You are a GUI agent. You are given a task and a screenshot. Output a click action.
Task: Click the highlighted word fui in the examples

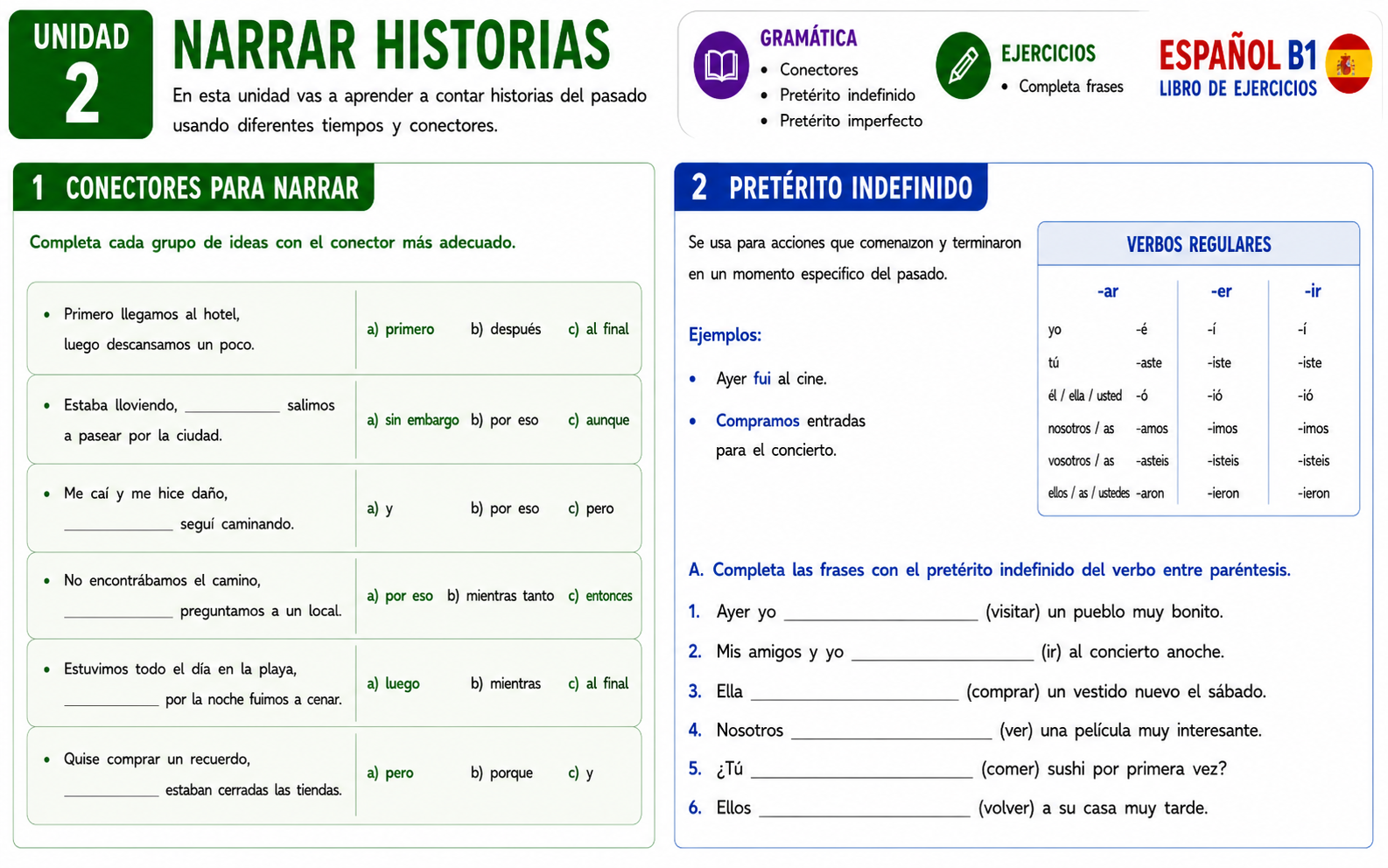pos(762,379)
